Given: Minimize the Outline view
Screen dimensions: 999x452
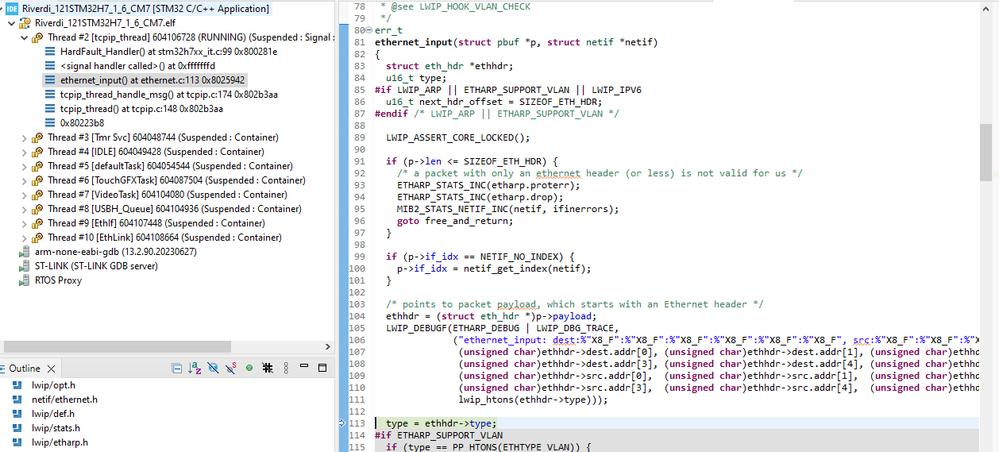Looking at the screenshot, I should pos(304,366).
